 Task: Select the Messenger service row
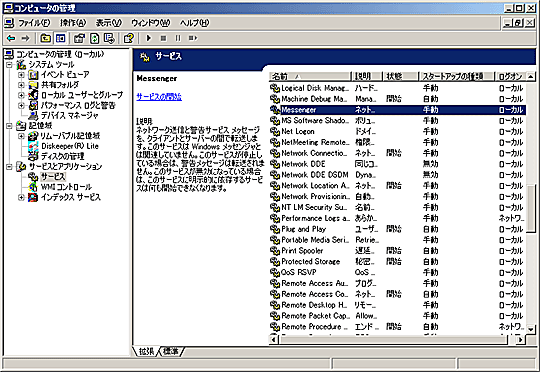(x=397, y=110)
